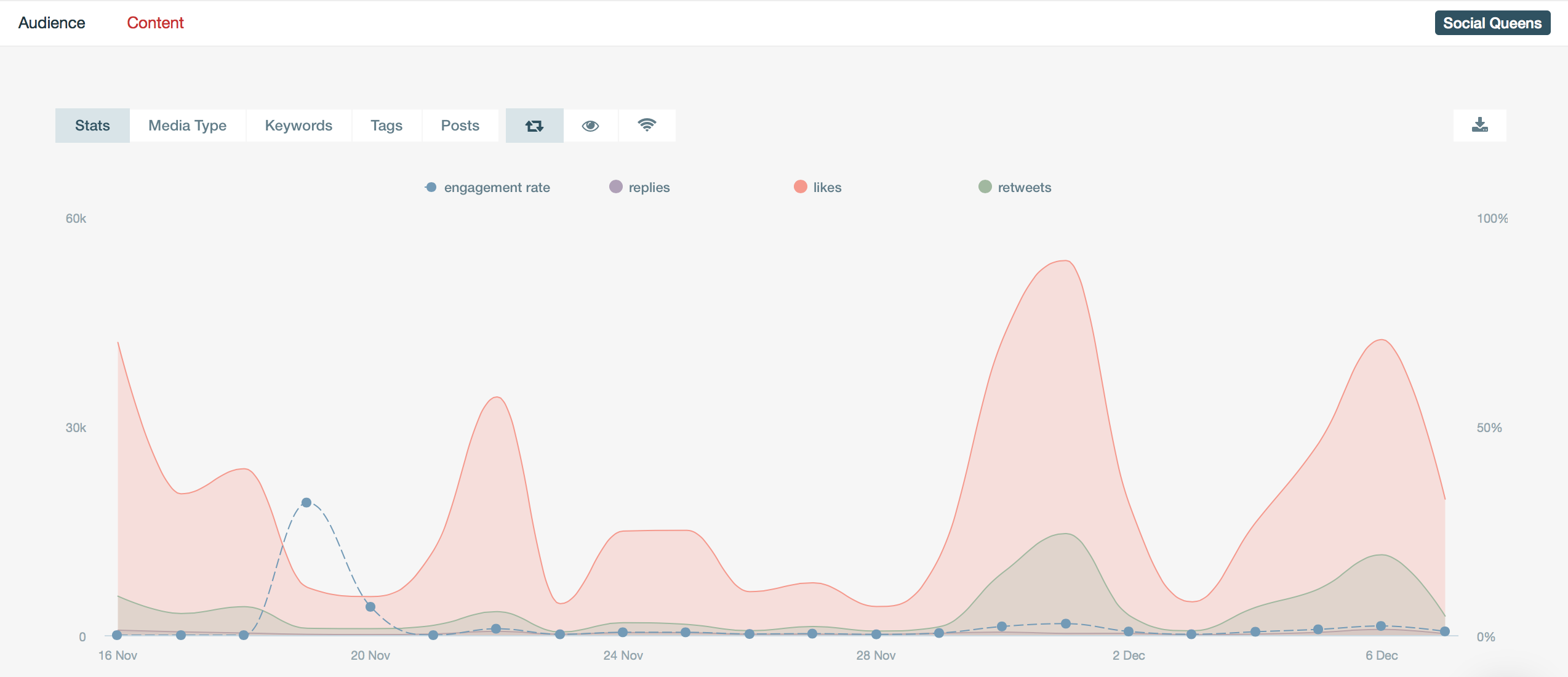Viewport: 1568px width, 677px height.
Task: Switch to the Stats tab
Action: click(x=92, y=126)
